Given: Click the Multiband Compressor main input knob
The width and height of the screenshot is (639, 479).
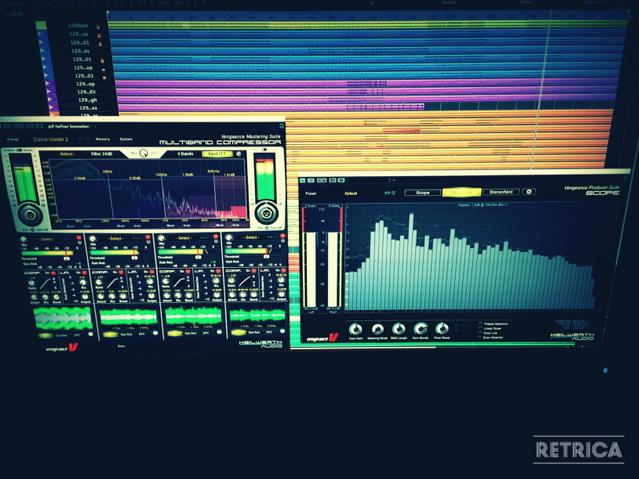Looking at the screenshot, I should 29,214.
